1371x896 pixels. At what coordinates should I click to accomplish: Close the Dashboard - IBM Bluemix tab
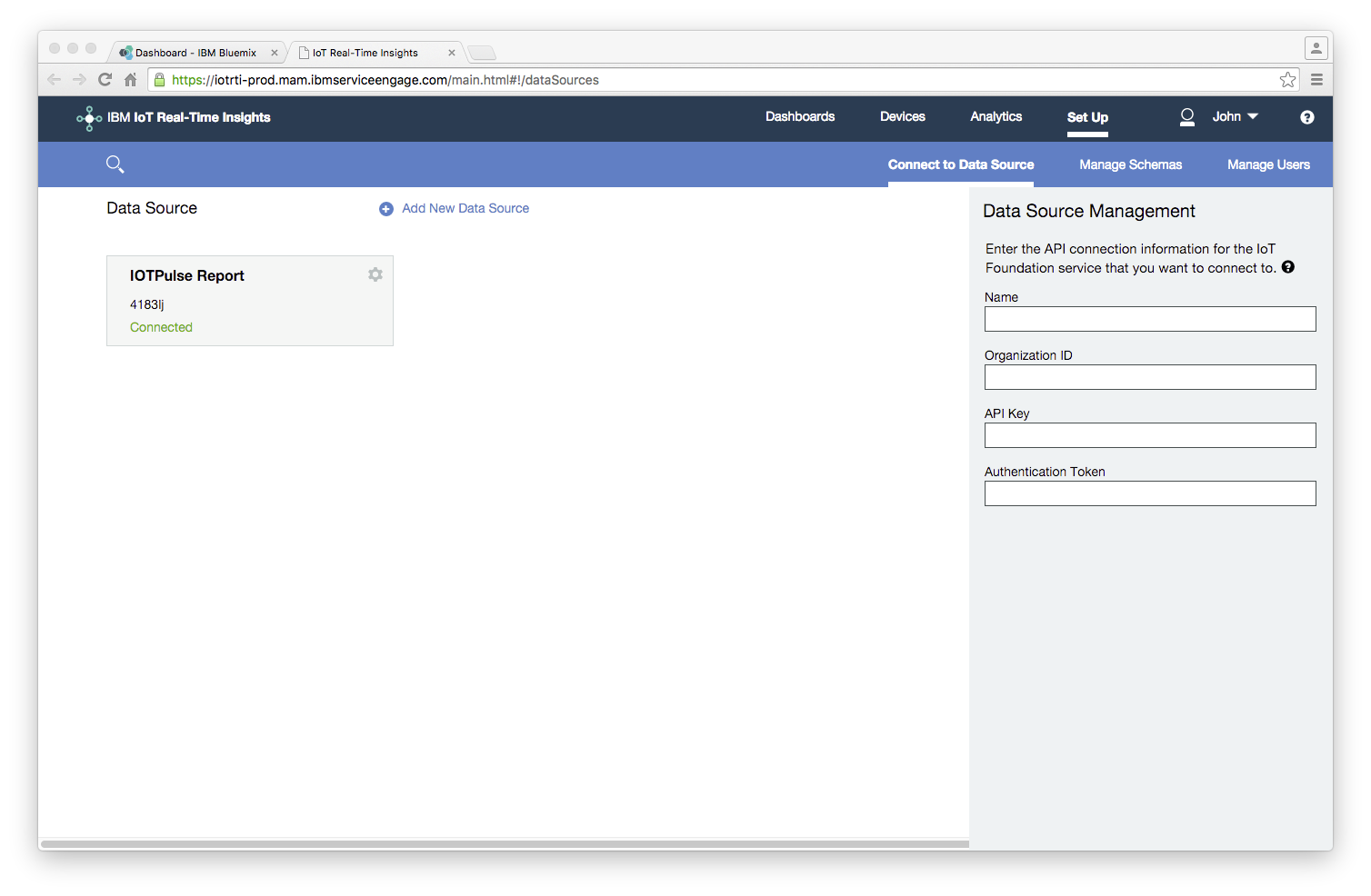click(275, 53)
